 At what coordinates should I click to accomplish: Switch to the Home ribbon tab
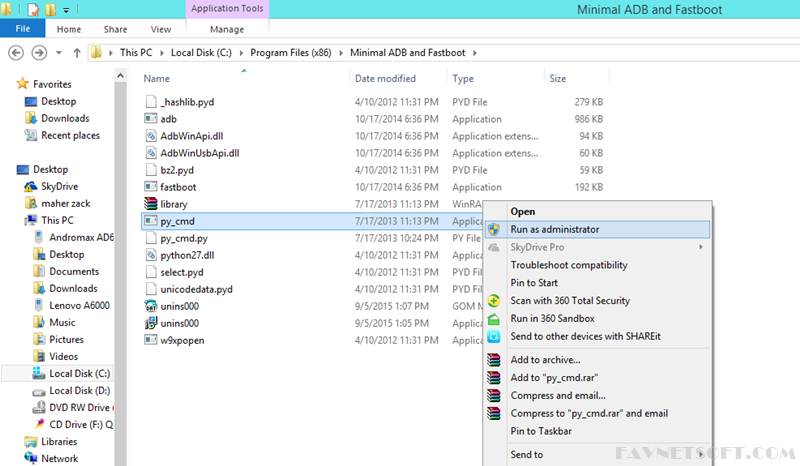click(x=69, y=29)
